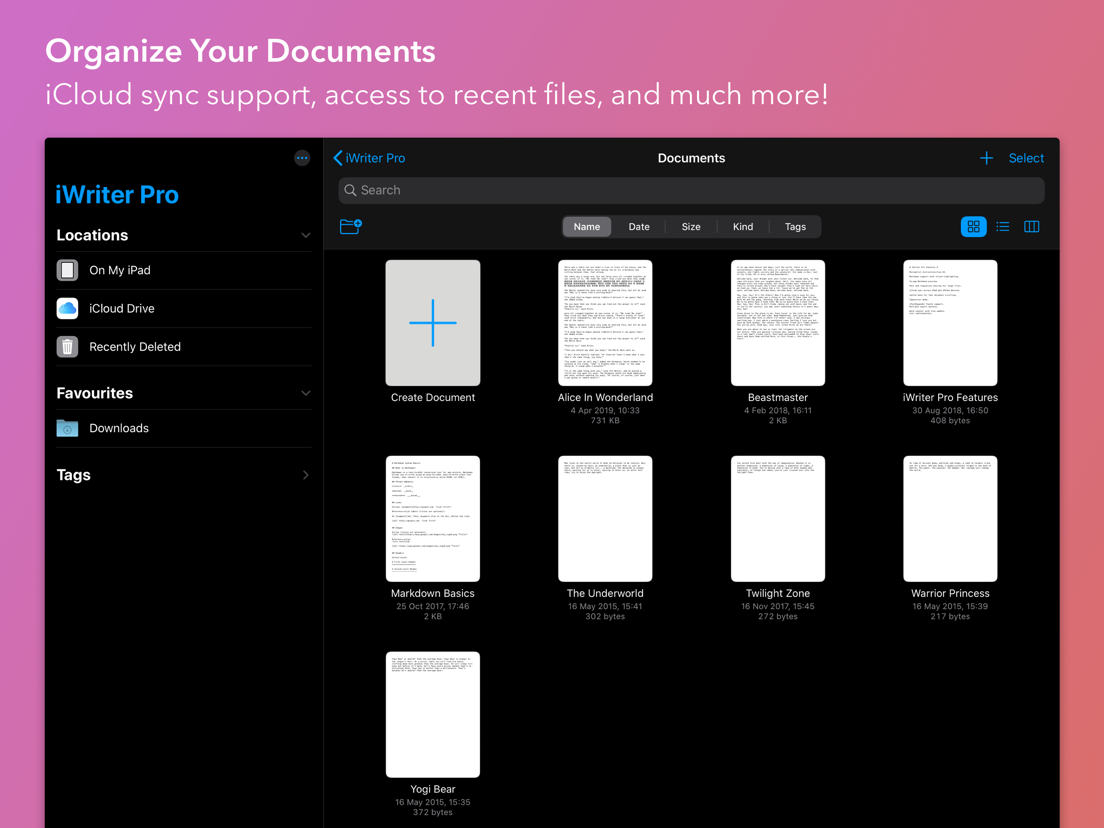Open Recently Deleted
The width and height of the screenshot is (1104, 828).
pos(184,346)
